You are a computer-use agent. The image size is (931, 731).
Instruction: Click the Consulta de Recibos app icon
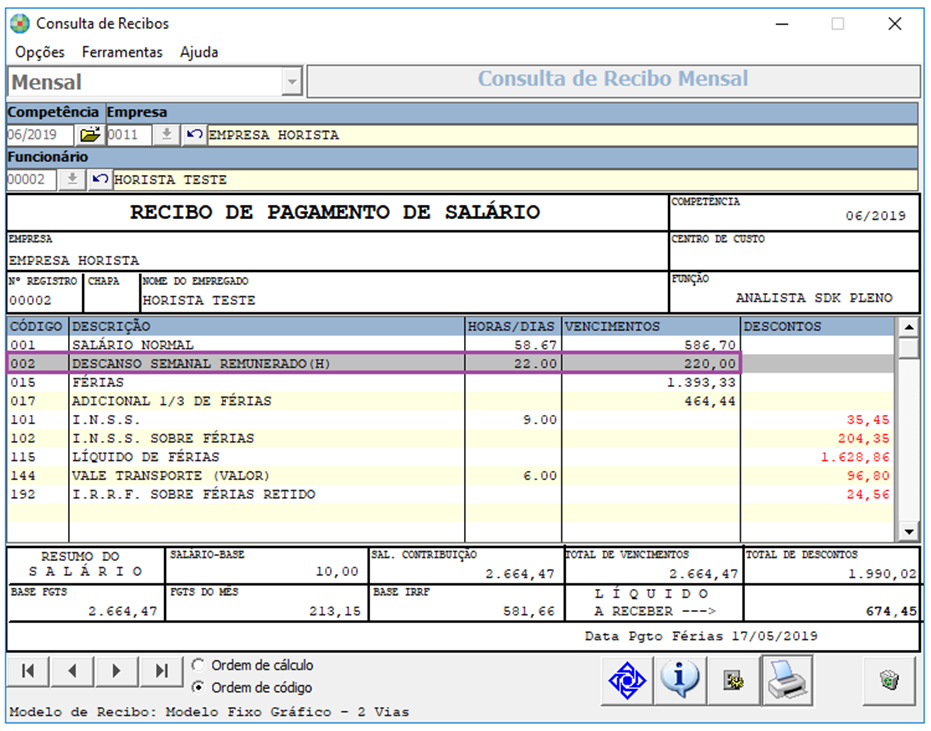(20, 24)
